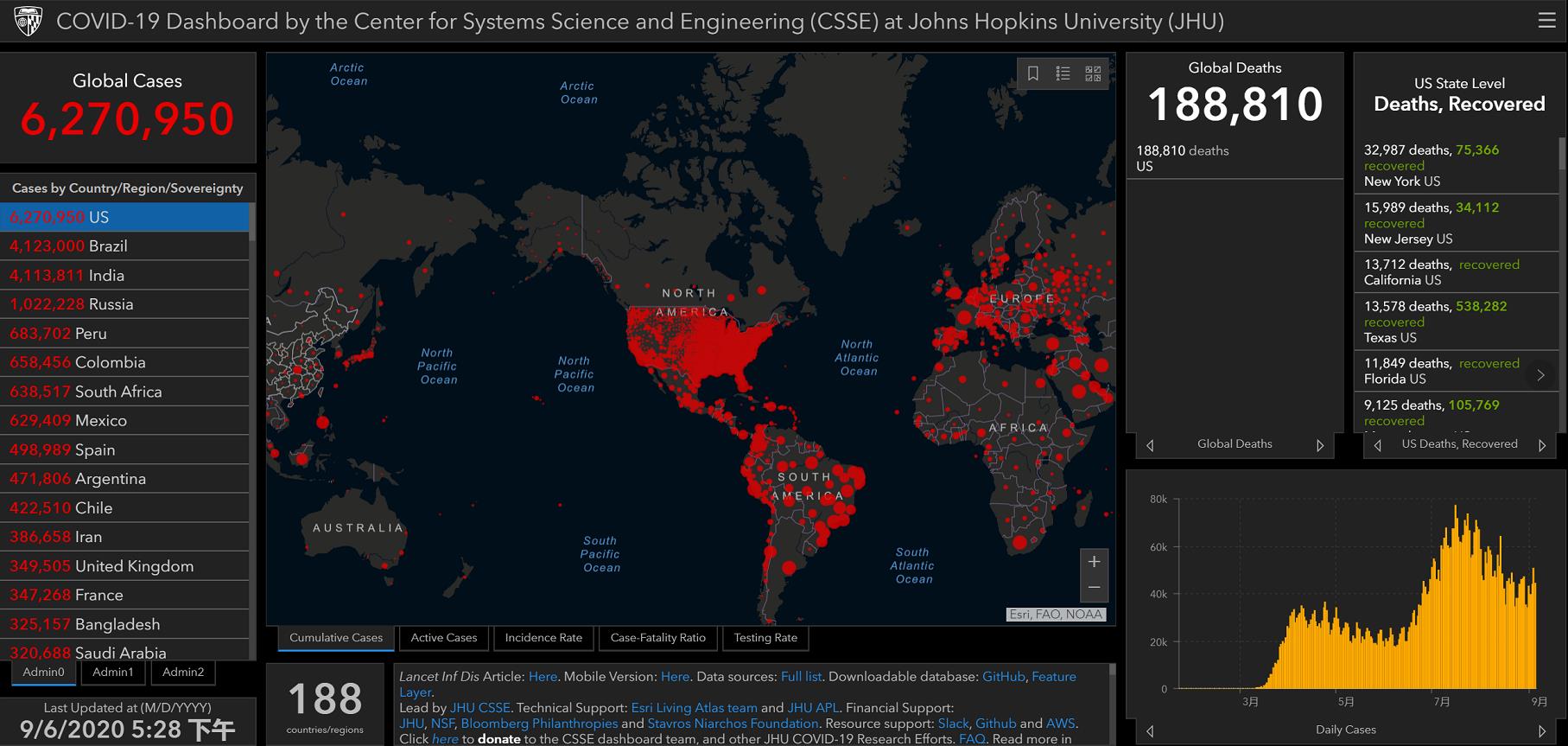Select United Kingdom in the country list
Viewport: 1568px width, 746px height.
pyautogui.click(x=124, y=566)
